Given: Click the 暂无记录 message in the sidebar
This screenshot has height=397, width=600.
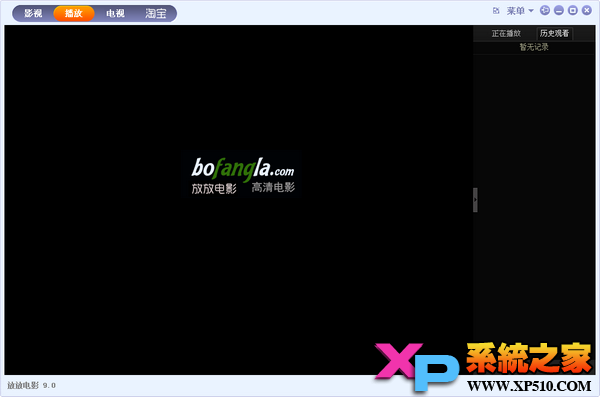Looking at the screenshot, I should coord(534,47).
